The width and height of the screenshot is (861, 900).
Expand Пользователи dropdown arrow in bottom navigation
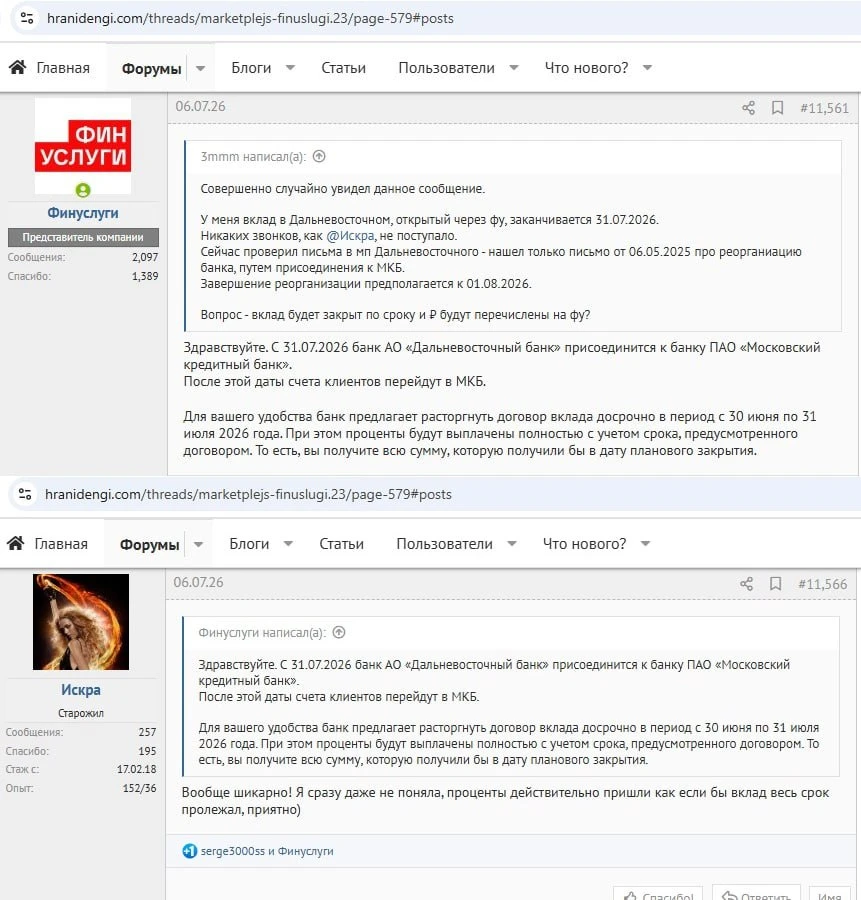[512, 544]
